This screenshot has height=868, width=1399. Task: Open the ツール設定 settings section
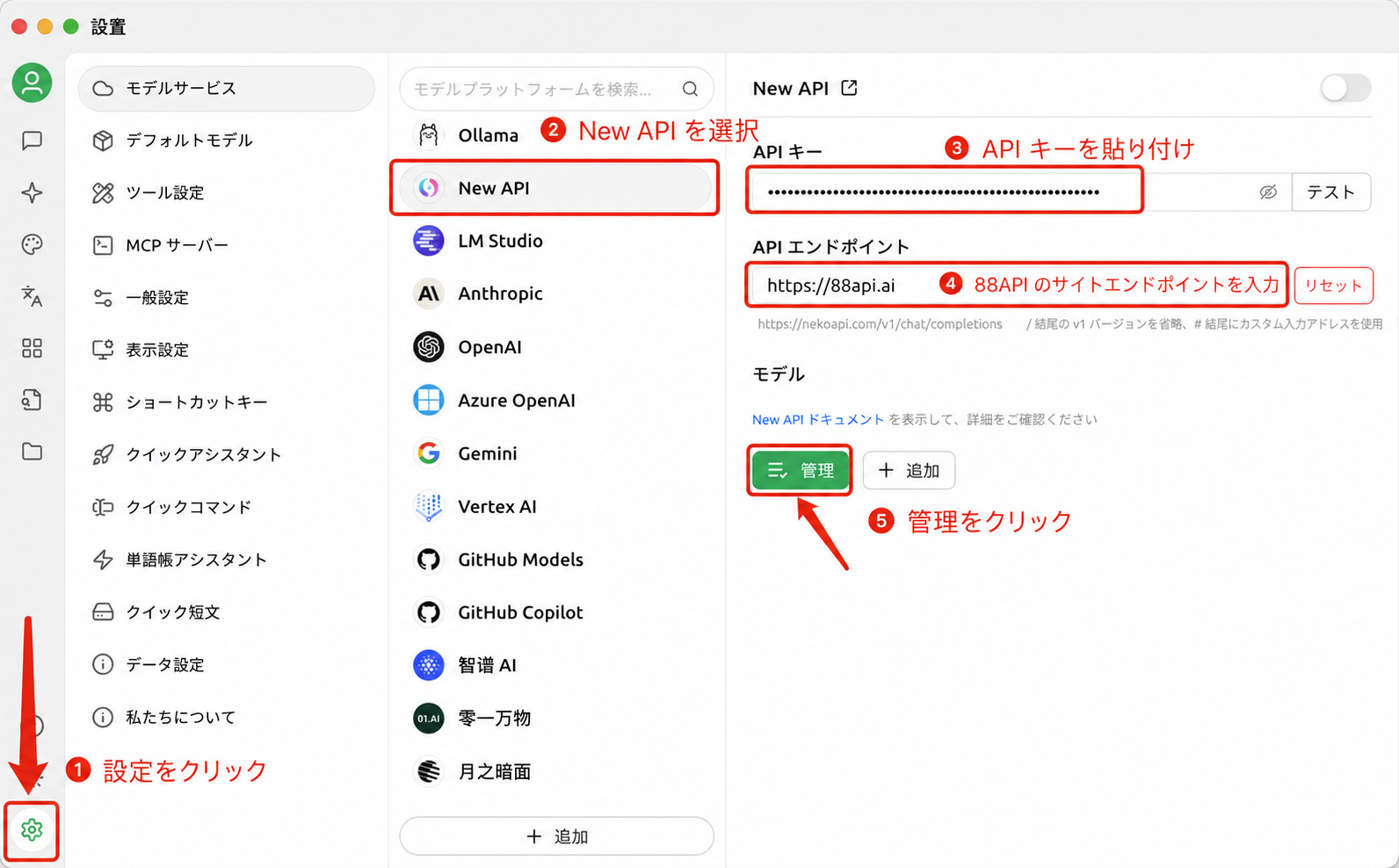tap(227, 192)
